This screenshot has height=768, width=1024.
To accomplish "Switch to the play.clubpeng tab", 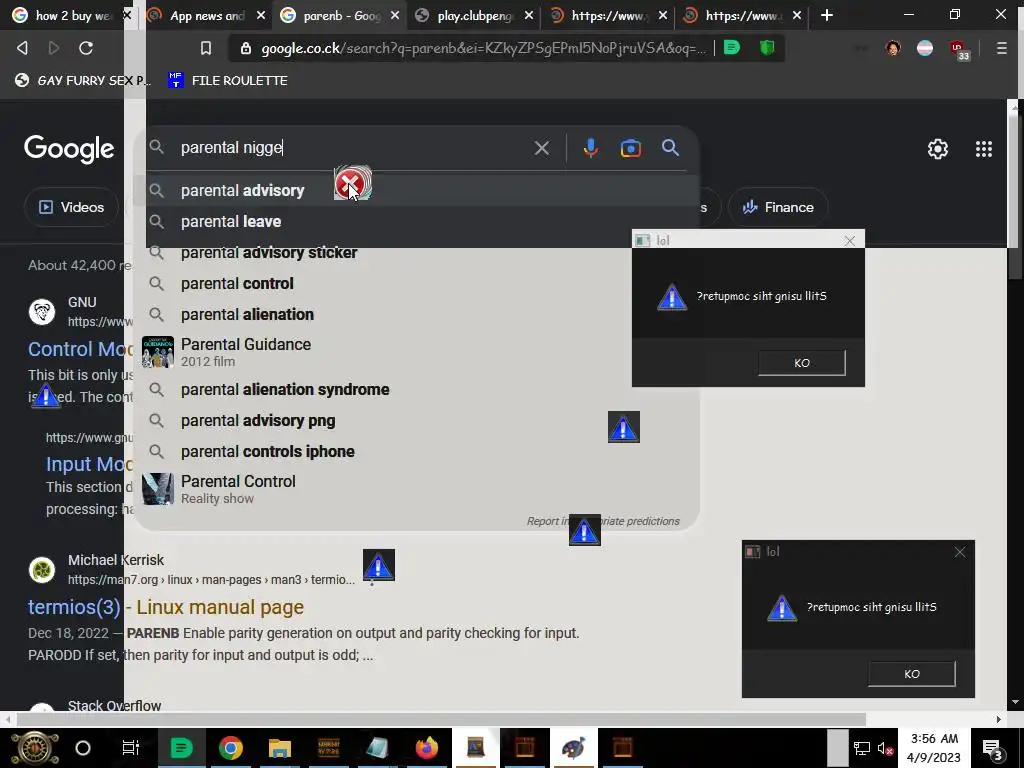I will tap(474, 15).
